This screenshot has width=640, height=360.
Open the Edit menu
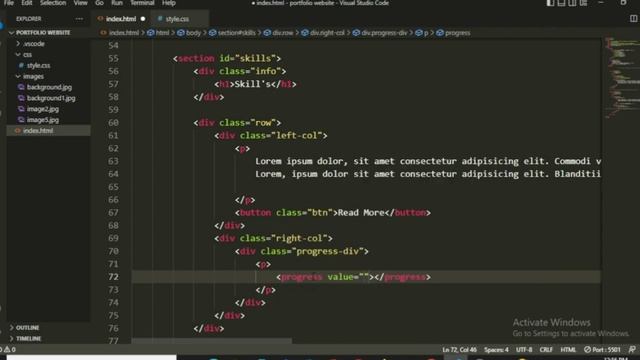[27, 3]
